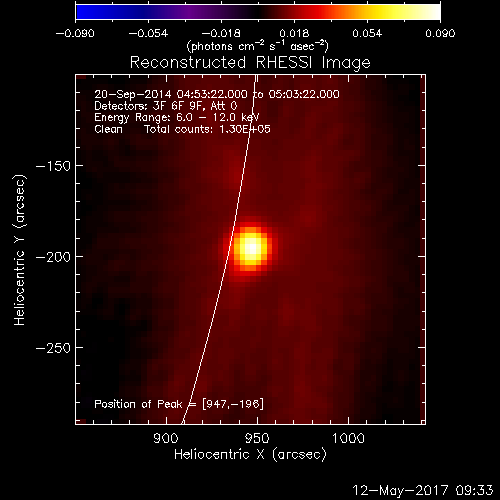The width and height of the screenshot is (500, 500).
Task: Click the yellow-white end of the color bar
Action: coord(430,12)
